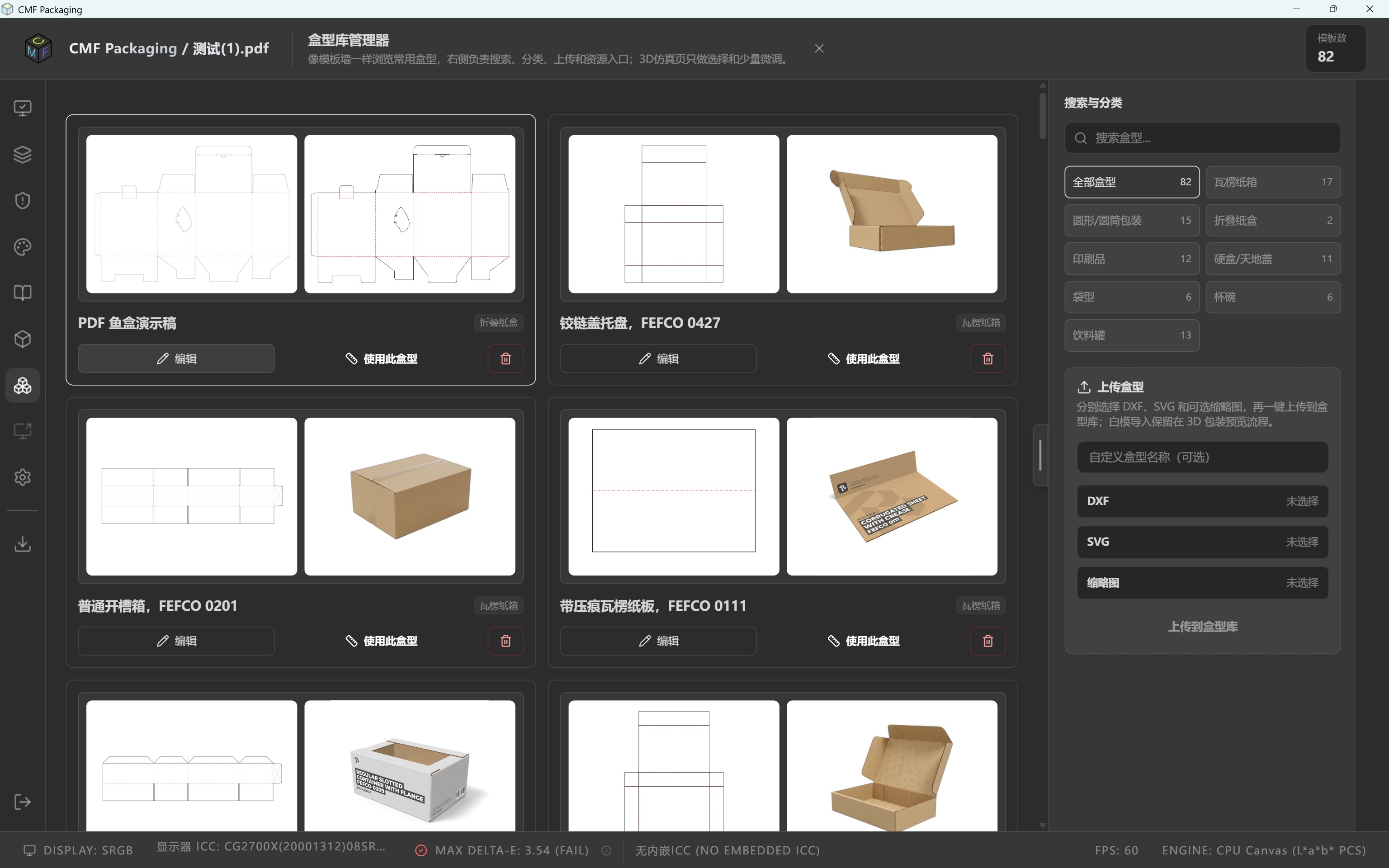This screenshot has height=868, width=1389.
Task: Click the download sidebar icon
Action: 23,544
